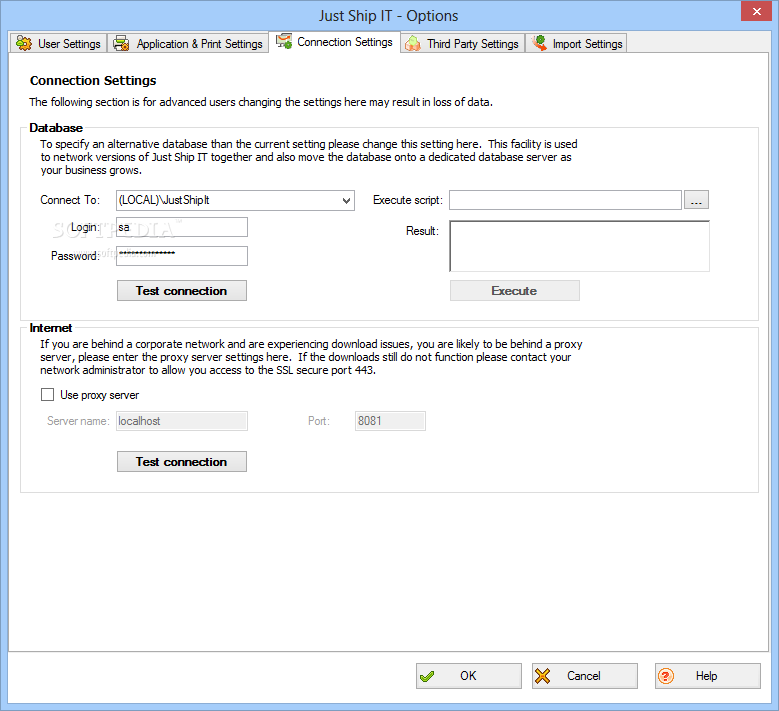Screen dimensions: 779x711
Task: Click the Execute script text field
Action: pos(565,200)
